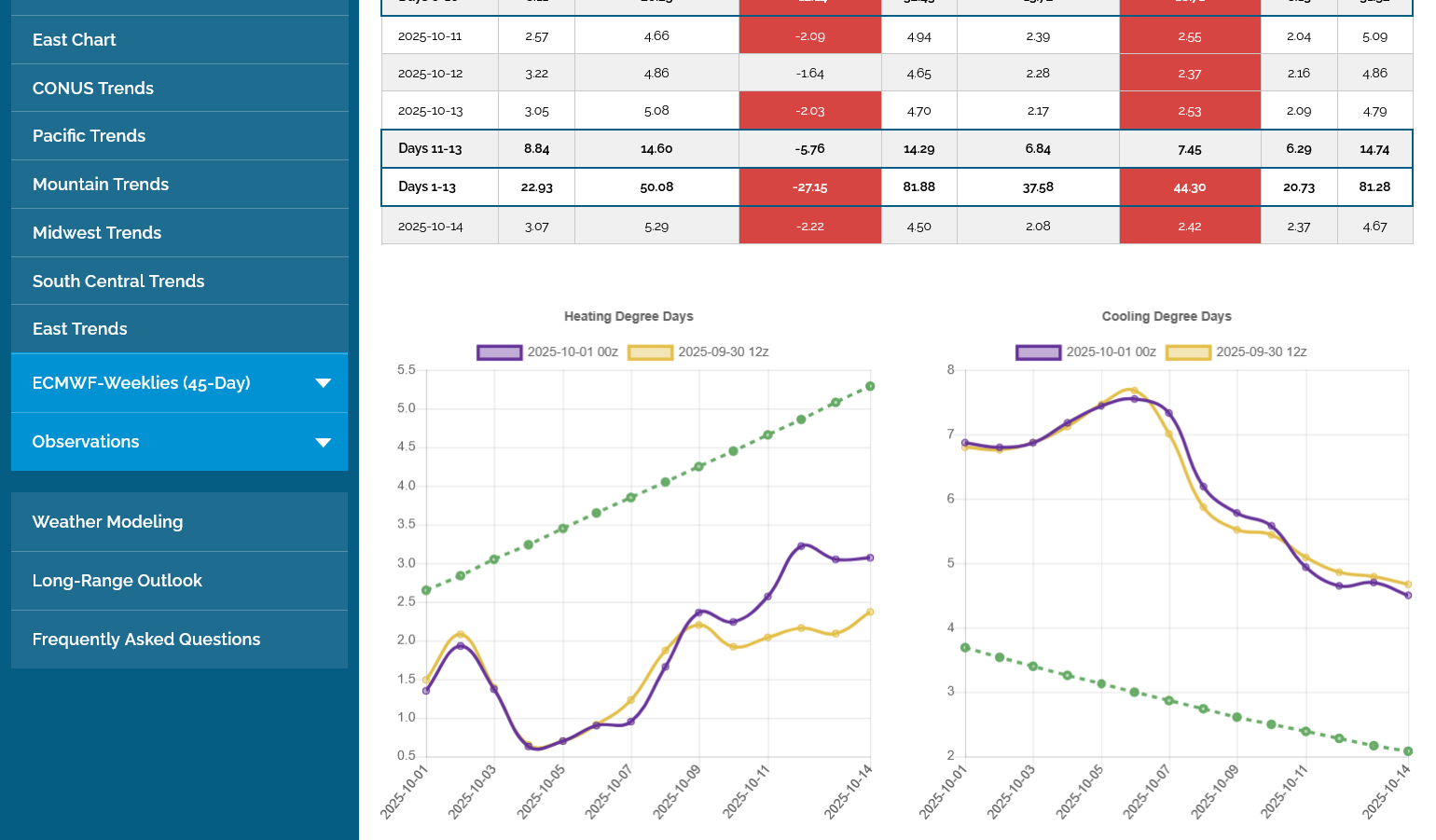Viewport: 1436px width, 840px height.
Task: Open the East Chart menu item
Action: (75, 40)
